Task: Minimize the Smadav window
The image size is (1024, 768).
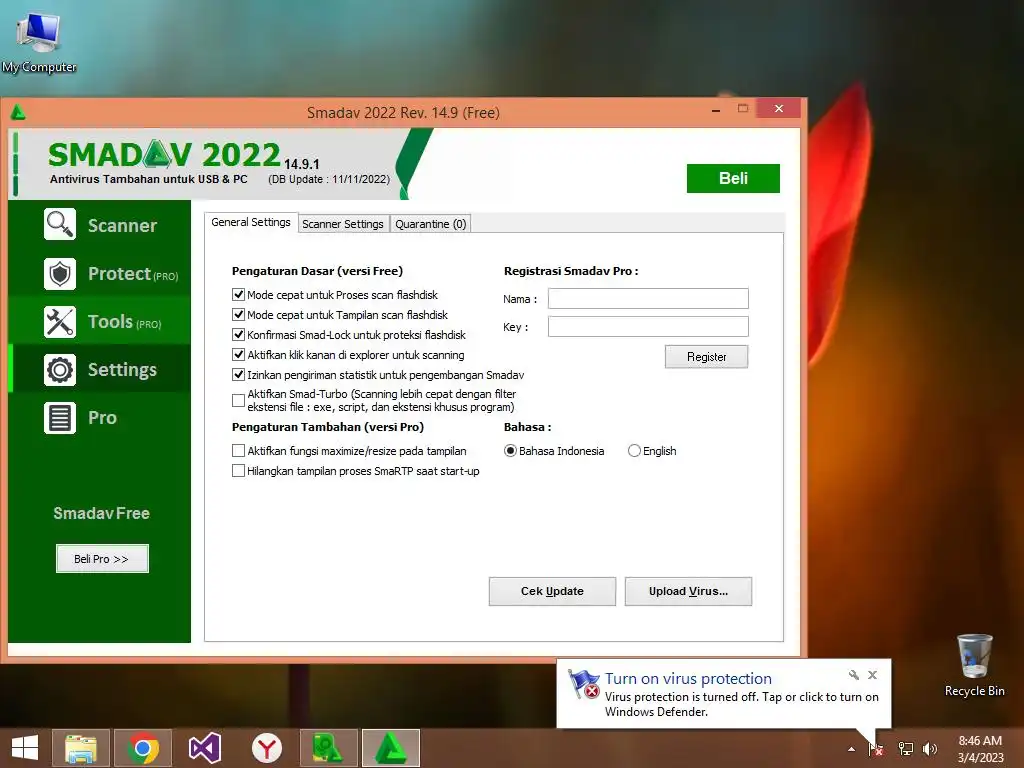Action: click(x=716, y=110)
